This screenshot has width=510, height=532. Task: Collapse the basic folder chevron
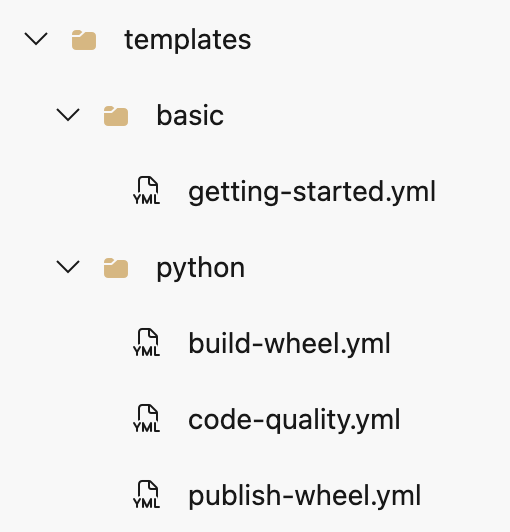point(68,115)
